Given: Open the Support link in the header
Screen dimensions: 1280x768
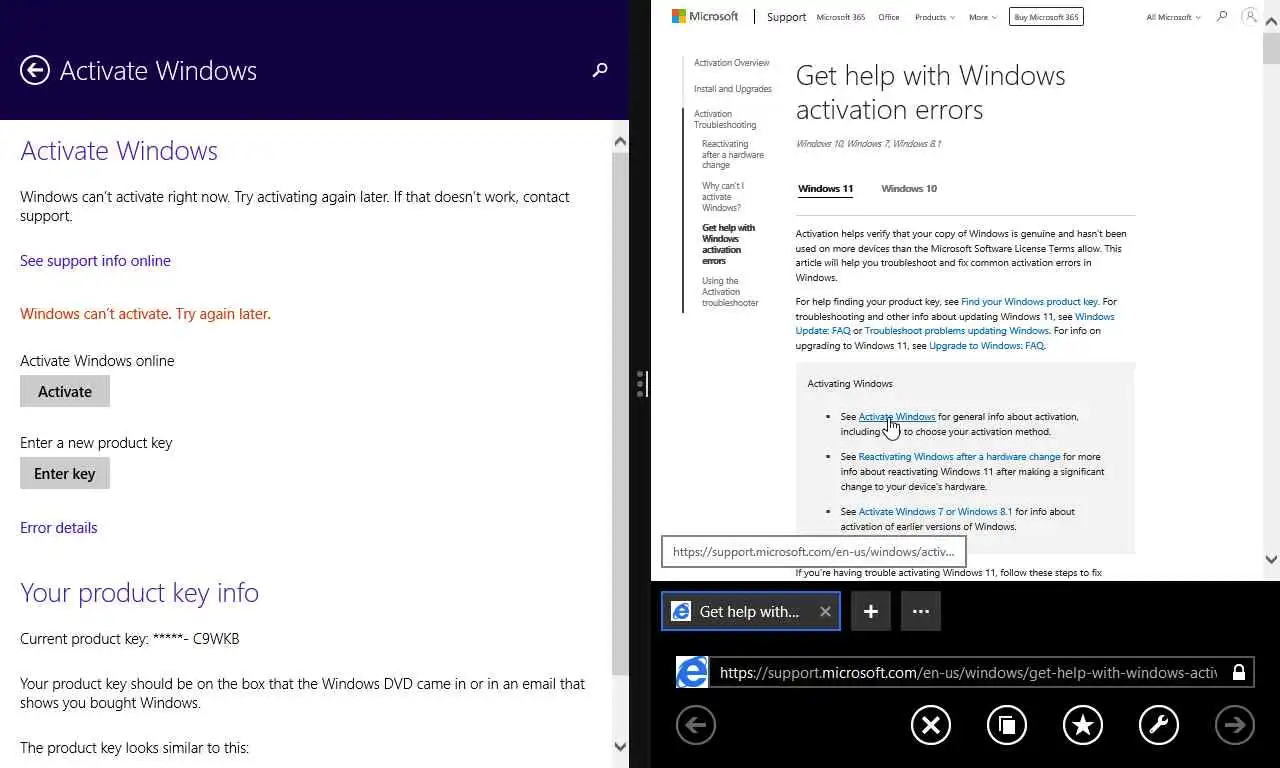Looking at the screenshot, I should (786, 17).
